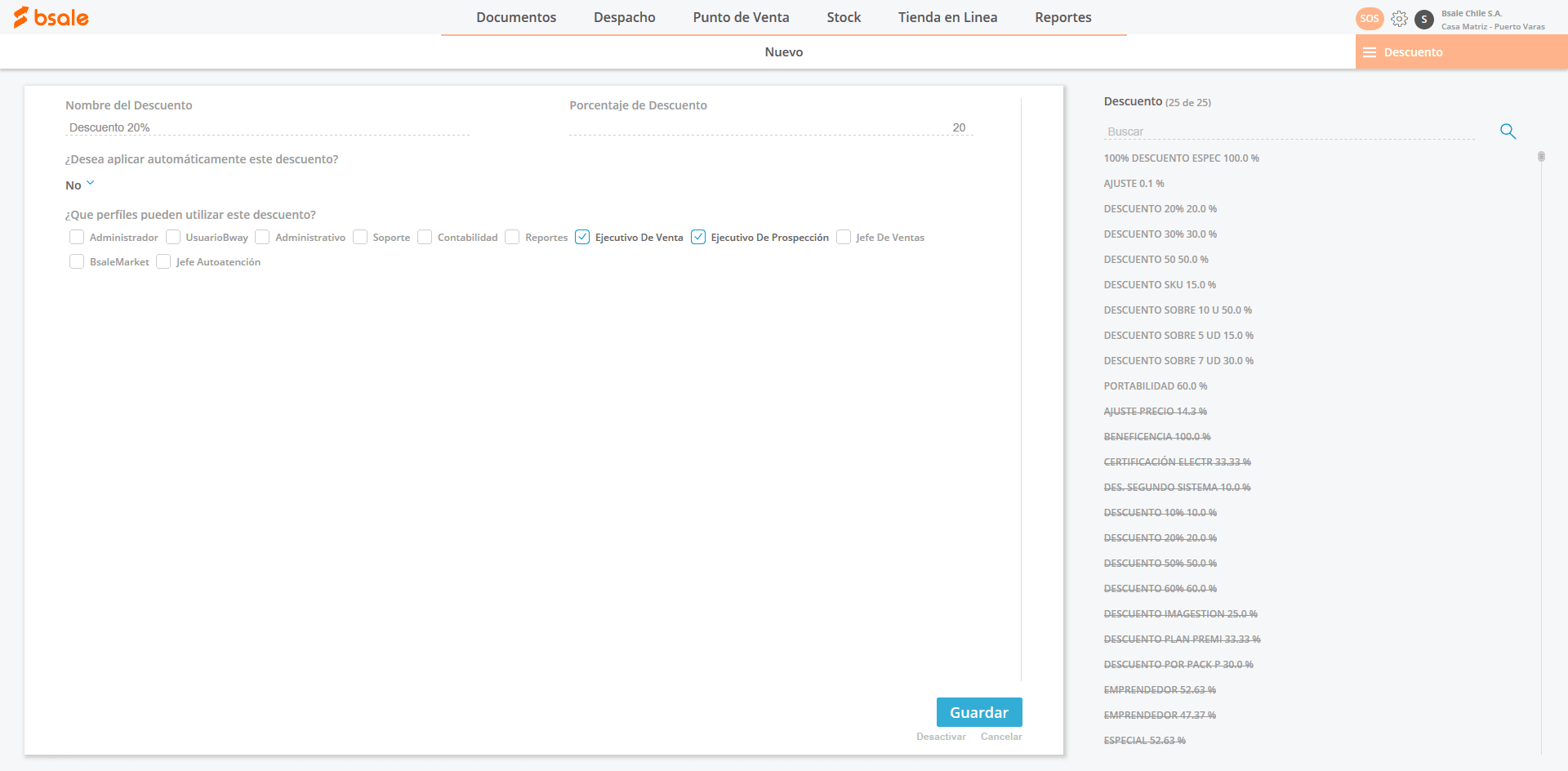Screen dimensions: 1568x771
Task: Click the Desactivar link
Action: [x=941, y=737]
